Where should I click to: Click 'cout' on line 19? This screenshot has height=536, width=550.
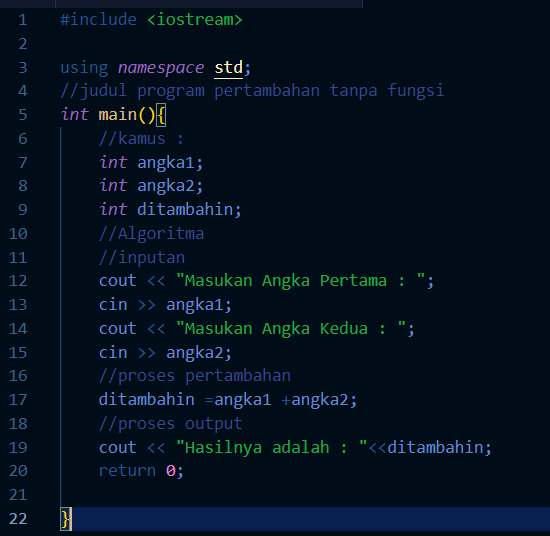pyautogui.click(x=118, y=448)
